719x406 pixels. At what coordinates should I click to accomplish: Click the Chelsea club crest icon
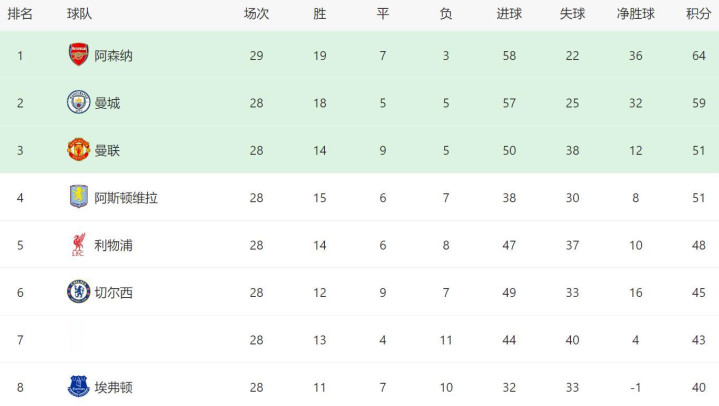click(78, 292)
